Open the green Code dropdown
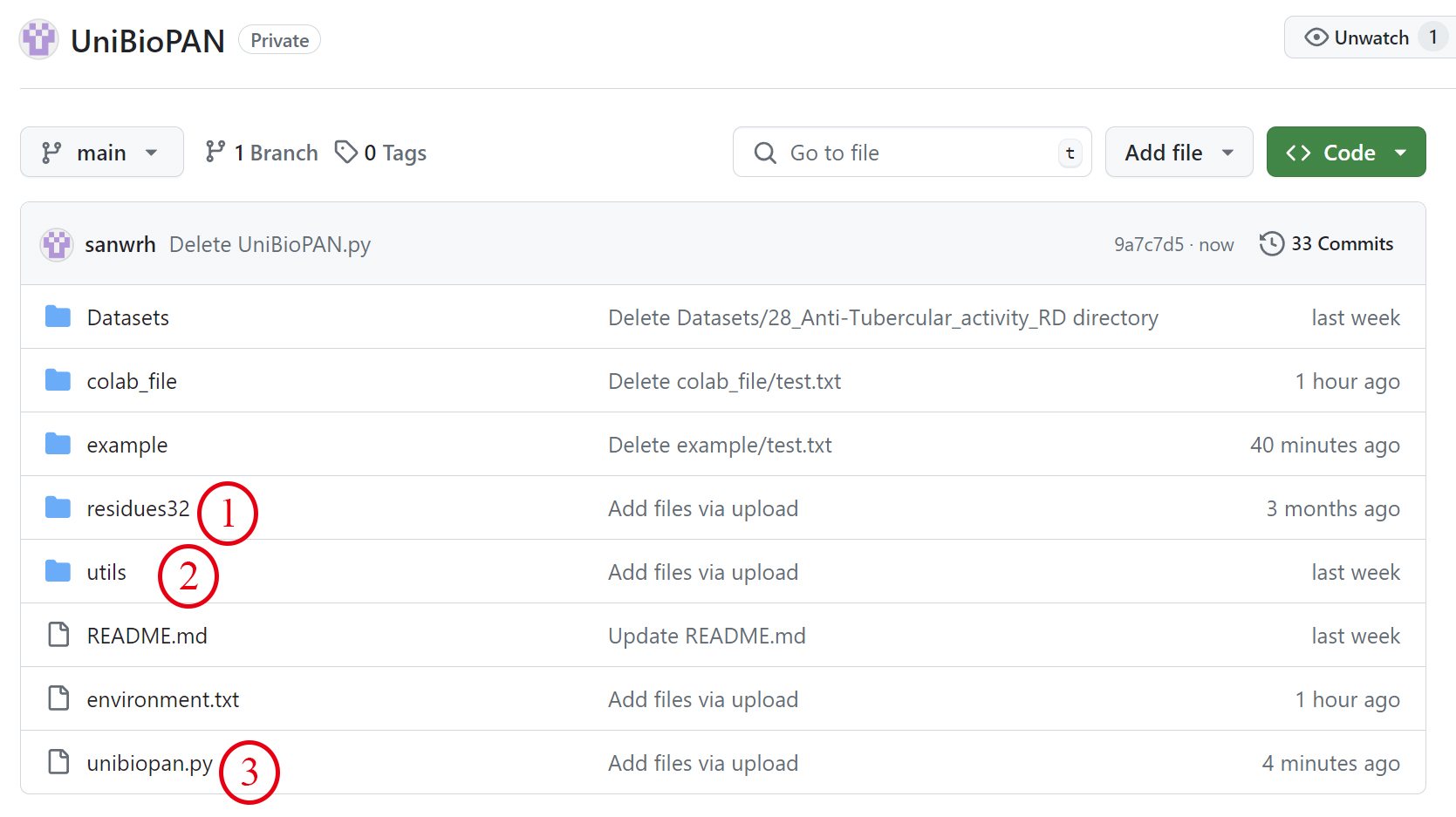 pyautogui.click(x=1345, y=153)
